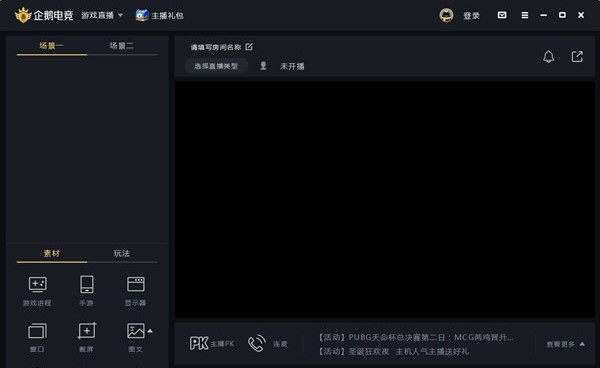Add a 窗口 window capture source
The height and width of the screenshot is (368, 600).
pos(37,338)
